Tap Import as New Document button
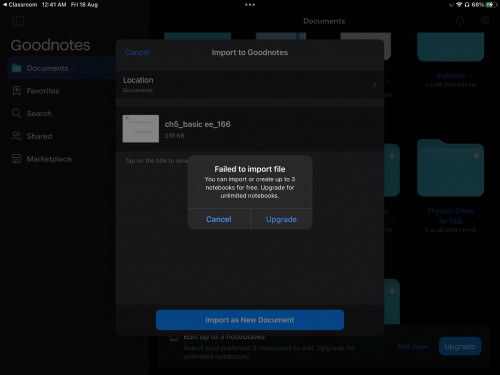The image size is (500, 375). [250, 320]
